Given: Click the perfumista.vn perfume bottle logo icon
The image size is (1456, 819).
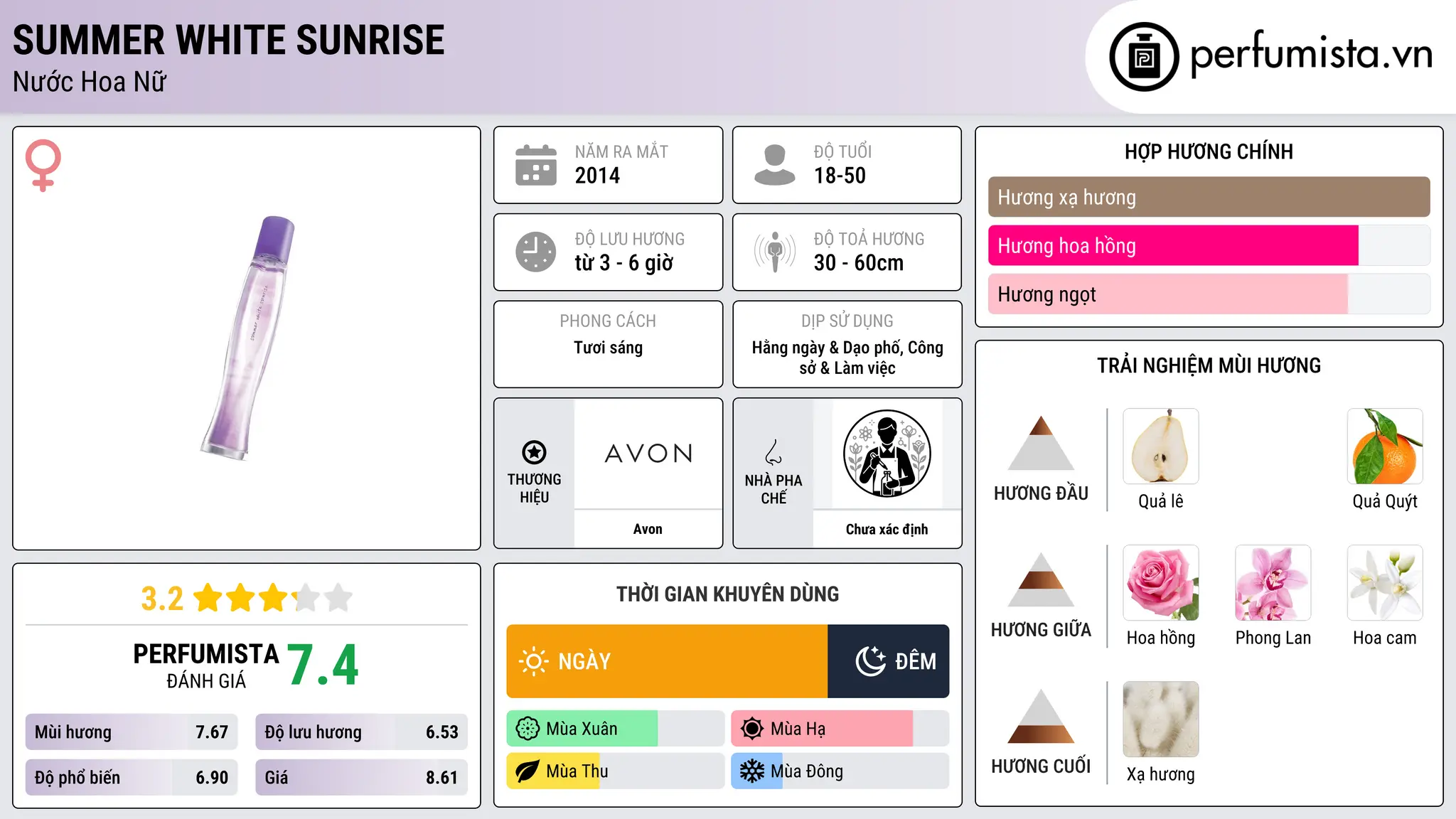Looking at the screenshot, I should [1144, 57].
